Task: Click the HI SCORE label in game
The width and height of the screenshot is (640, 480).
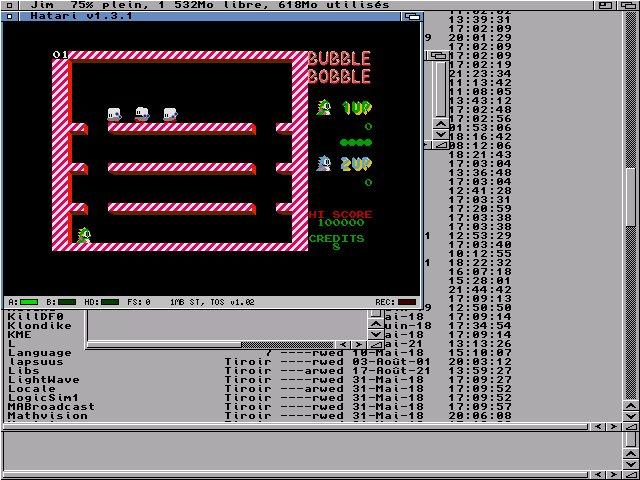Action: coord(340,214)
